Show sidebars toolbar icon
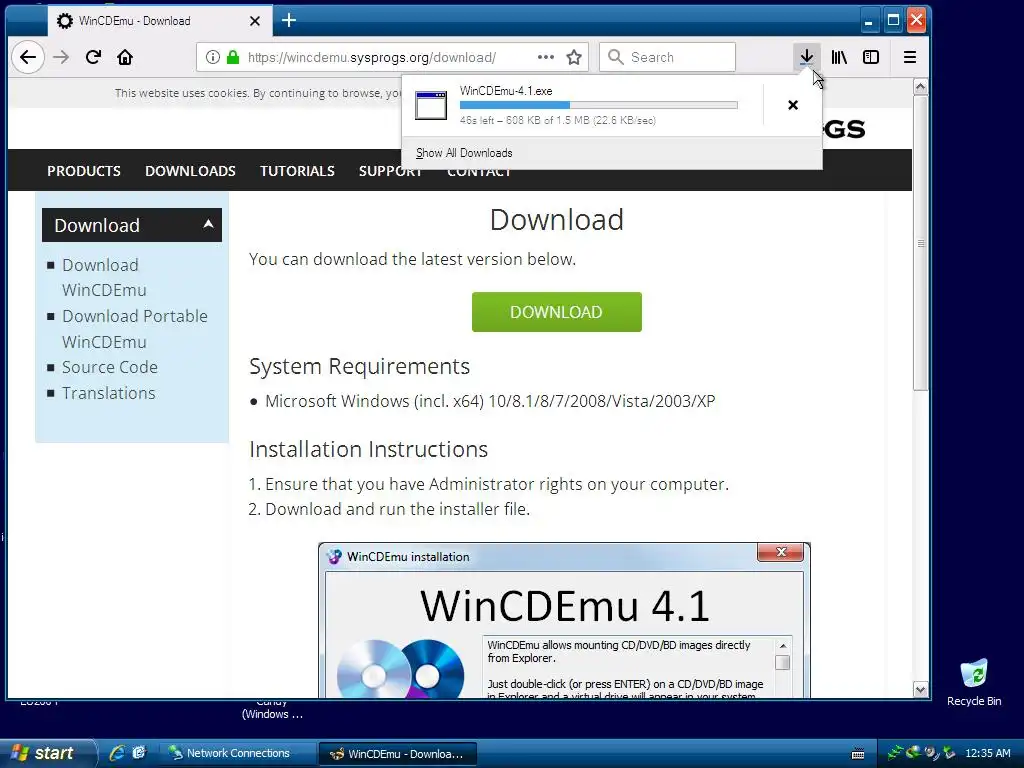This screenshot has height=768, width=1024. point(871,57)
